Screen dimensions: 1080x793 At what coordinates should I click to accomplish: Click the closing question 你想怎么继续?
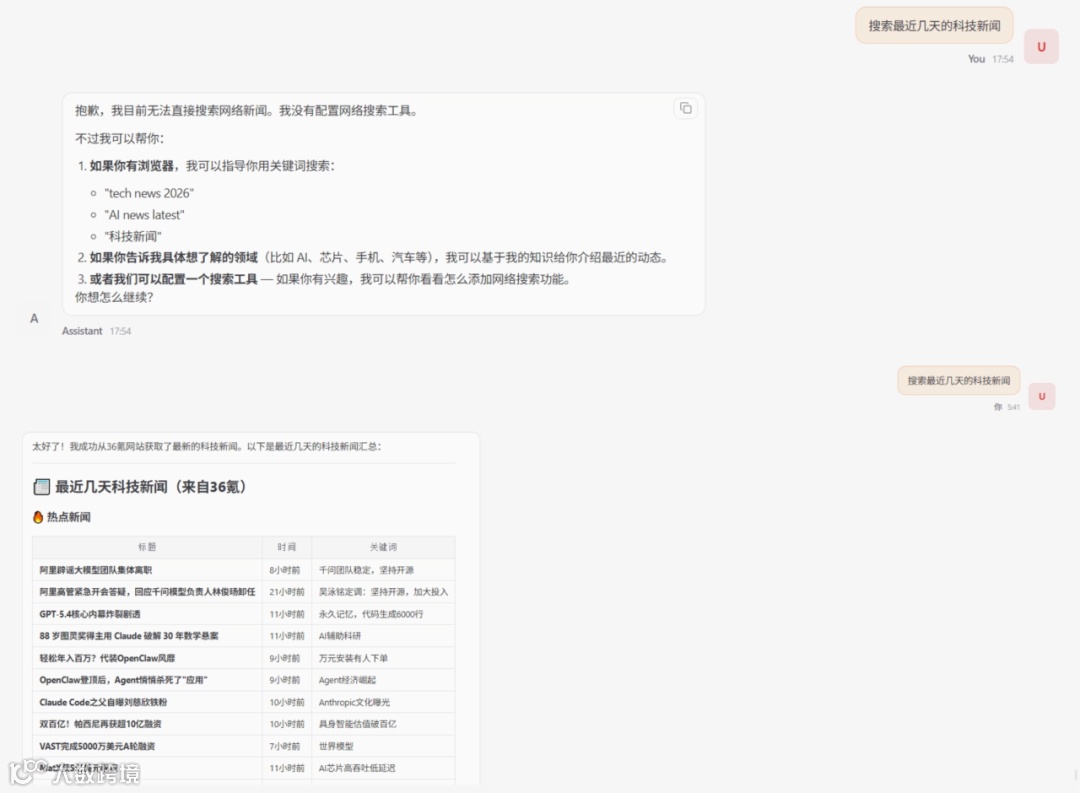click(114, 298)
